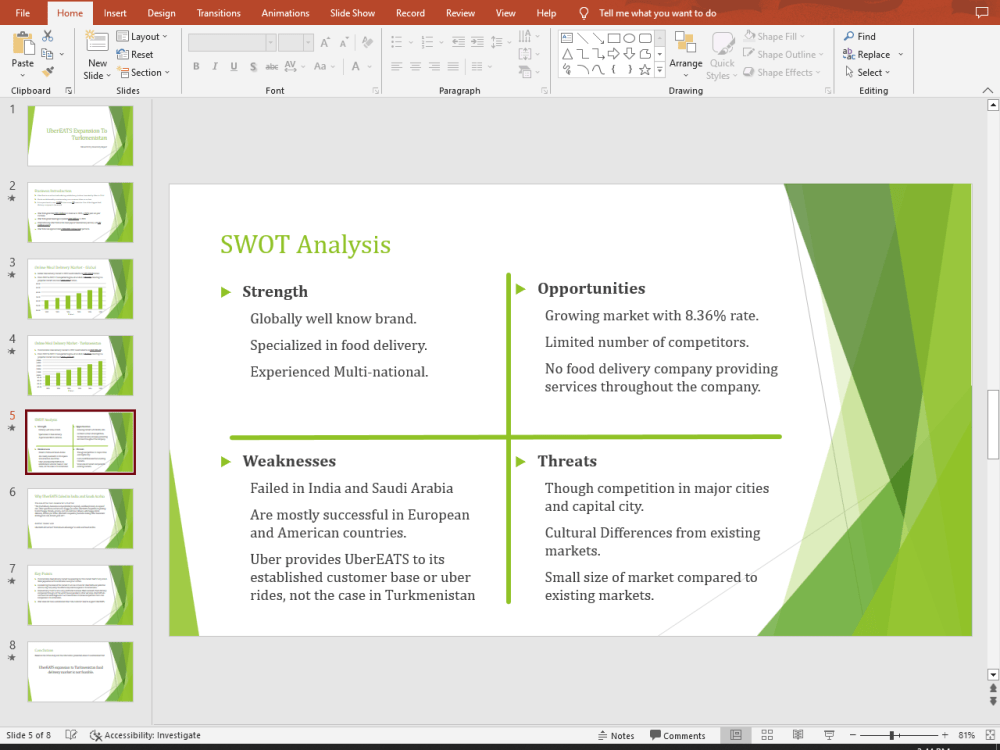Open the Notes pane
The height and width of the screenshot is (750, 1000).
(x=615, y=735)
